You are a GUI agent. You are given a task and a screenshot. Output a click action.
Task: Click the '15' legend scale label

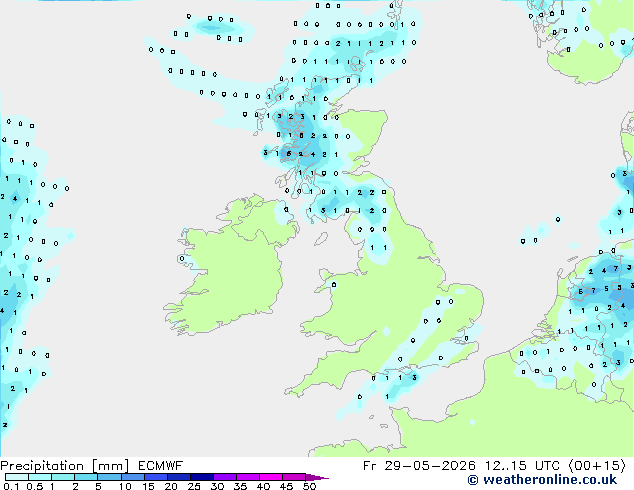148,486
